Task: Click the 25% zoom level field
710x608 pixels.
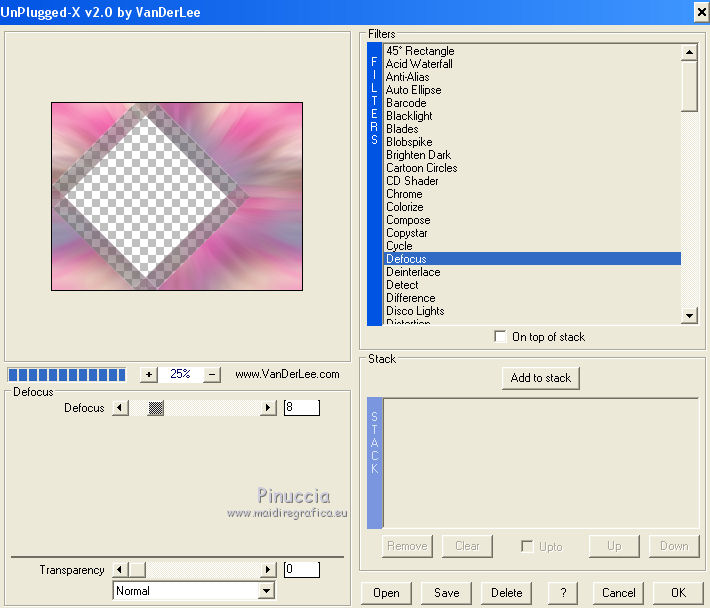Action: click(x=180, y=374)
